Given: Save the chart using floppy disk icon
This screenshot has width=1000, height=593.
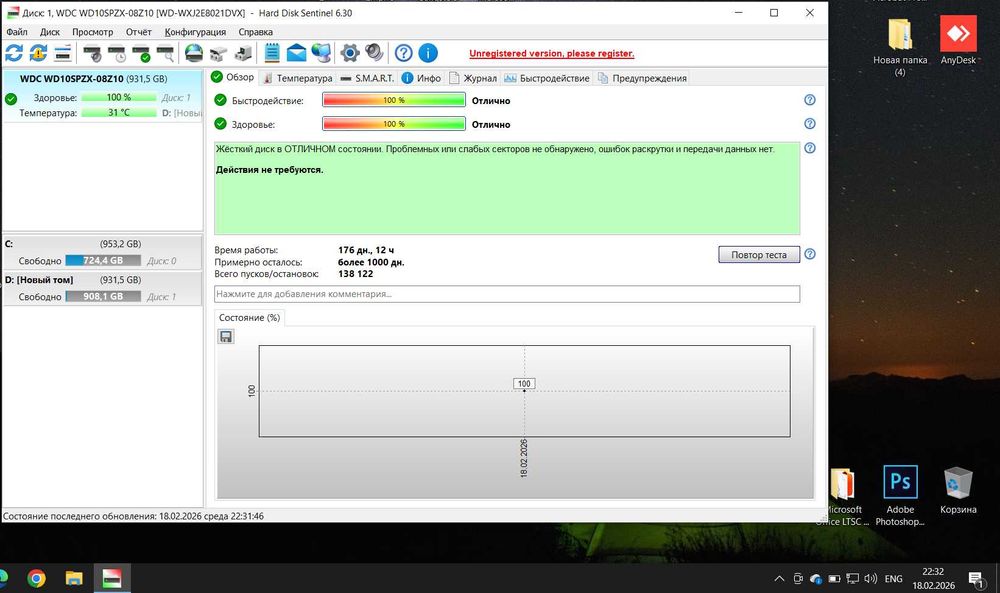Looking at the screenshot, I should coord(226,336).
